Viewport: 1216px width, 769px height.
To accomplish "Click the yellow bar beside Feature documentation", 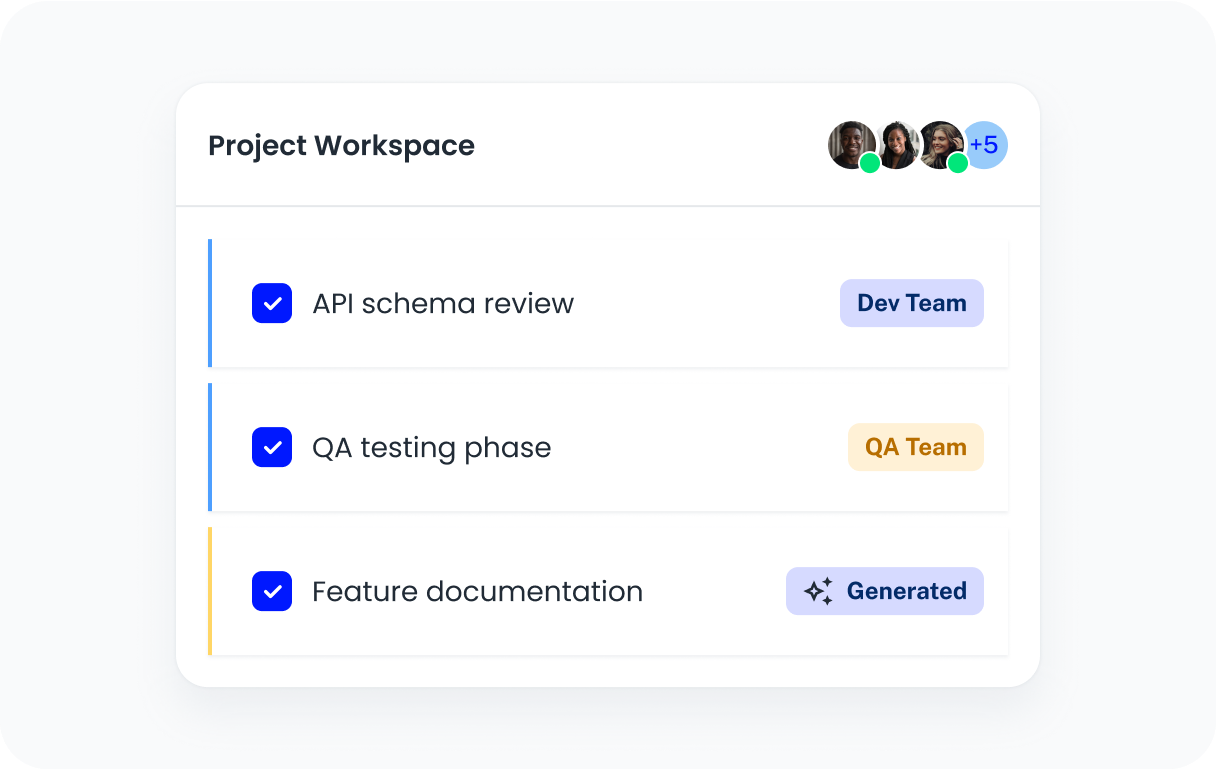I will click(210, 591).
